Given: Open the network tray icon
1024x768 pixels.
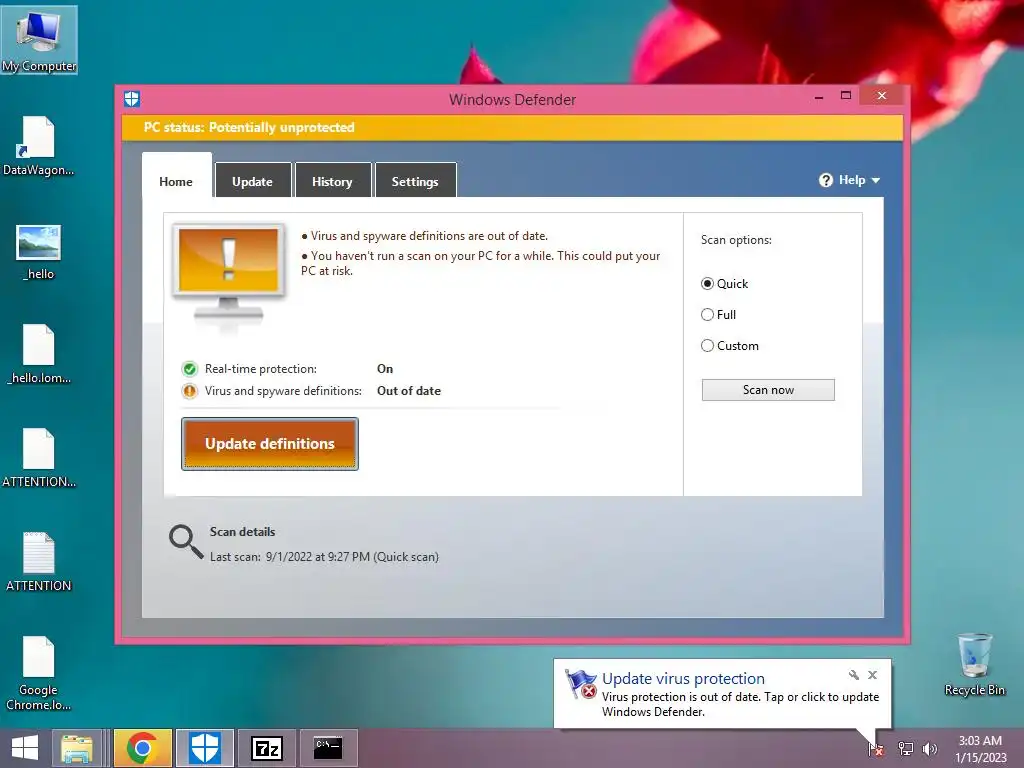Looking at the screenshot, I should click(905, 748).
